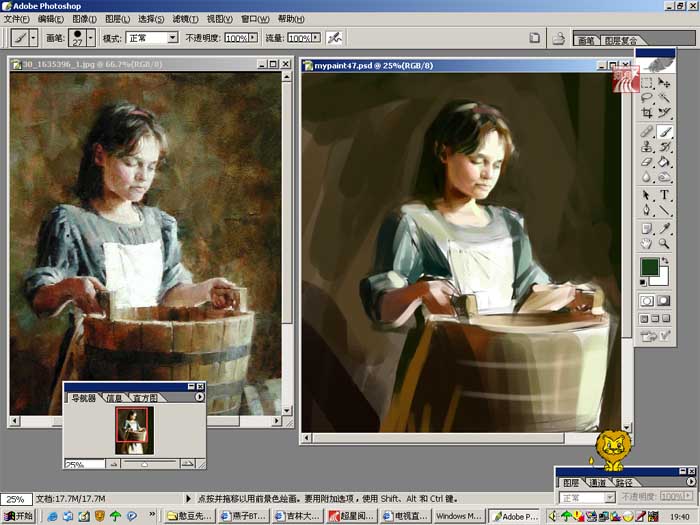The height and width of the screenshot is (525, 700).
Task: Open the 图层复合 palette well tab
Action: click(621, 41)
